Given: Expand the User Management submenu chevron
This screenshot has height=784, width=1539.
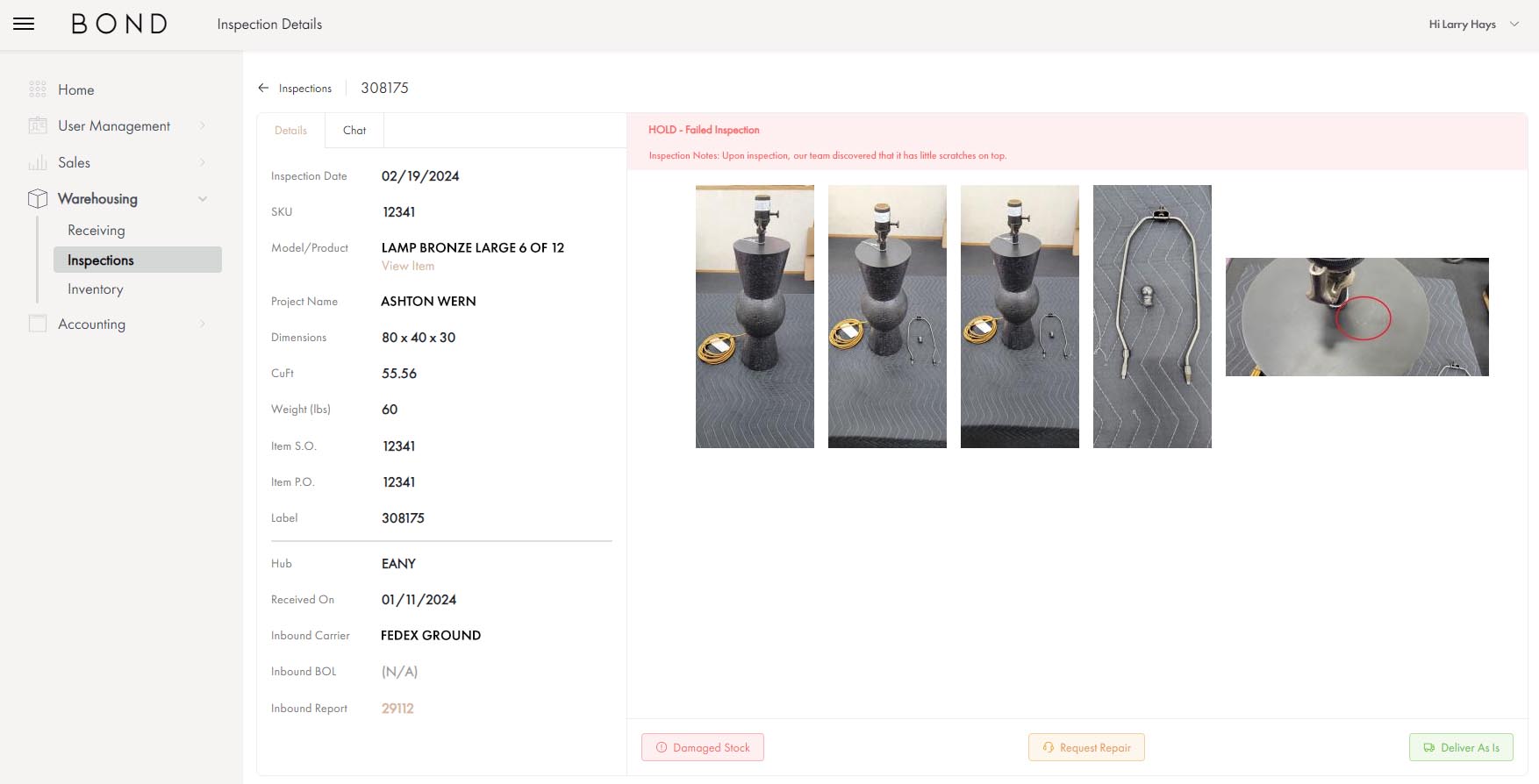Looking at the screenshot, I should click(203, 126).
